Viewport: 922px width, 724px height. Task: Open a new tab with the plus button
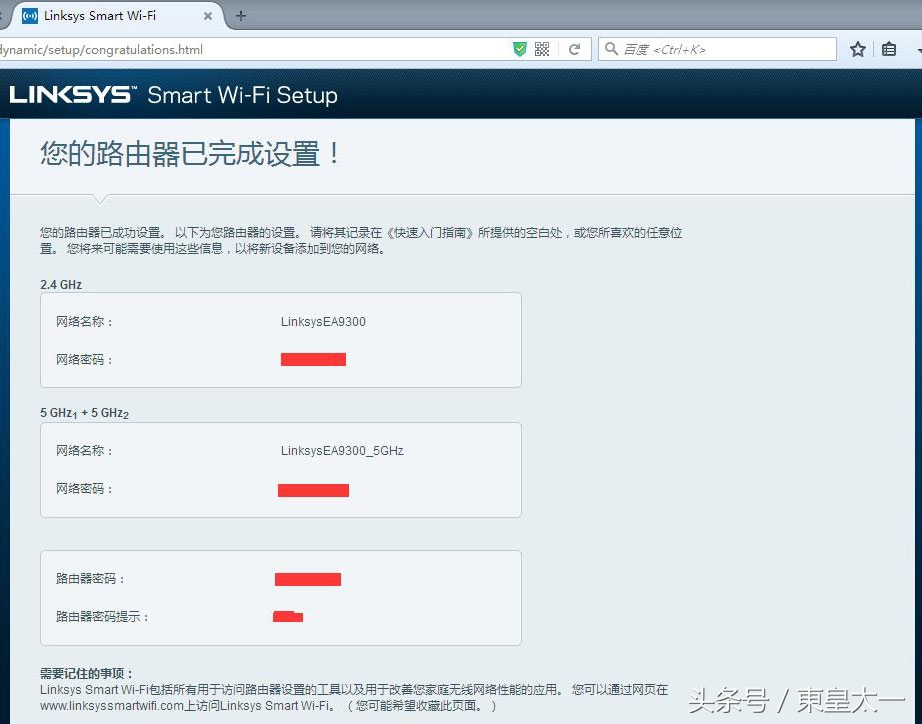240,15
